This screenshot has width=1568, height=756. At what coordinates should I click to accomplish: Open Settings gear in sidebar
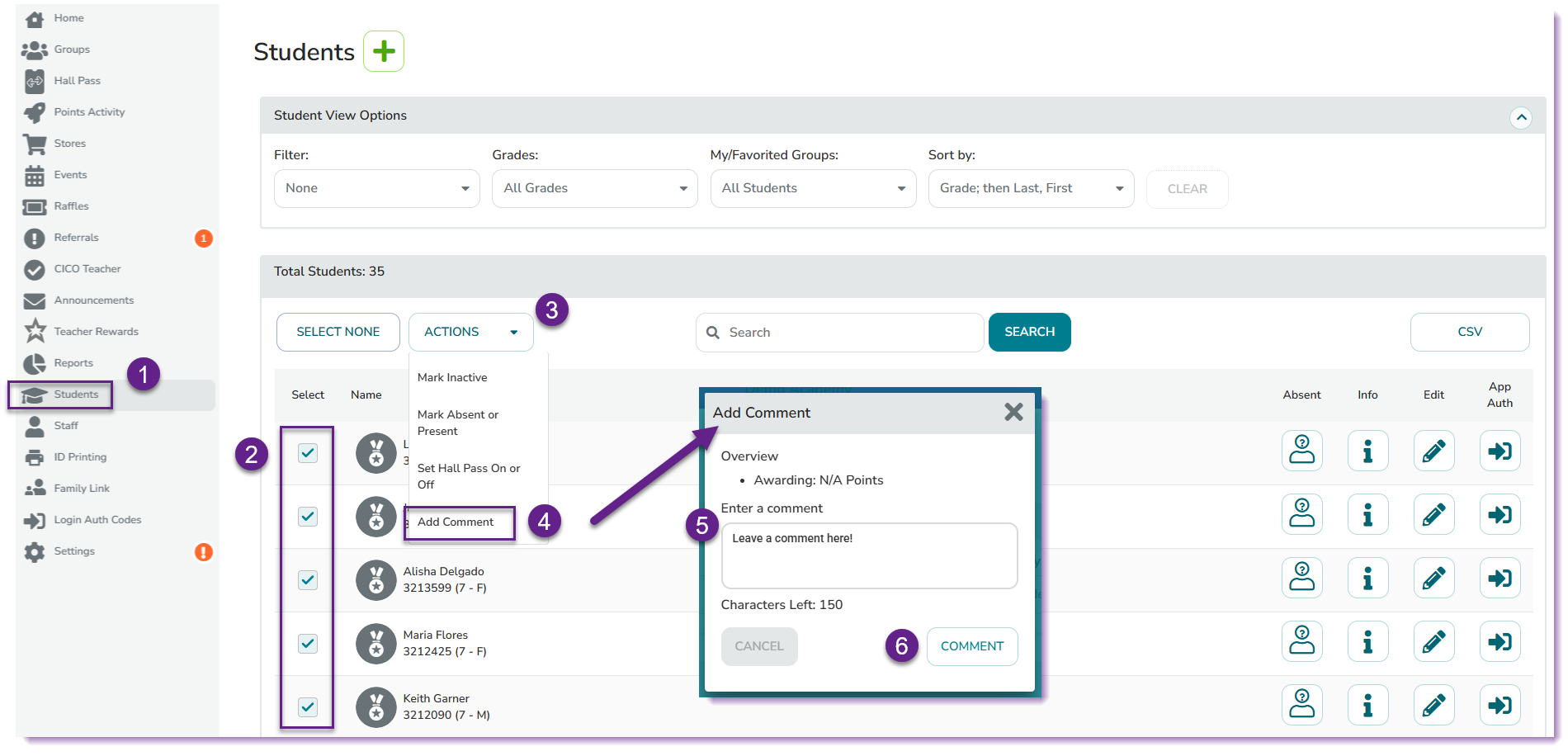tap(35, 551)
